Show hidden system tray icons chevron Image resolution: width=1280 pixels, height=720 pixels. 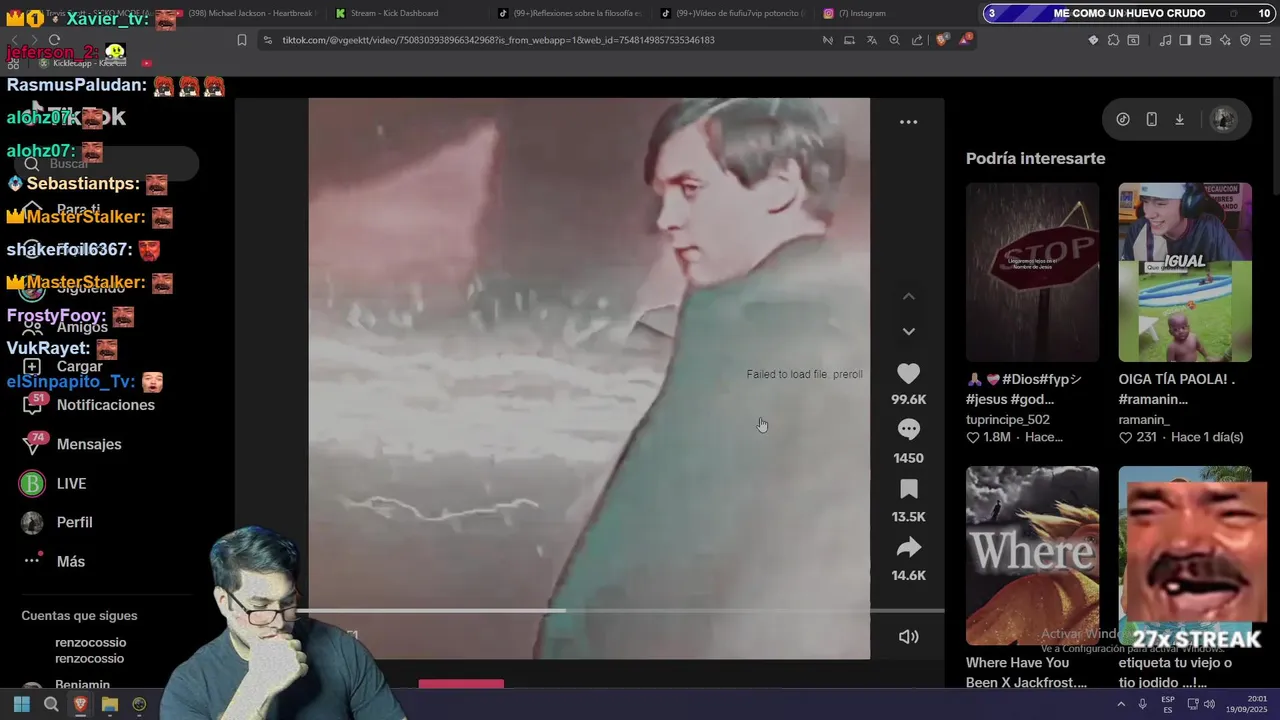(1121, 704)
